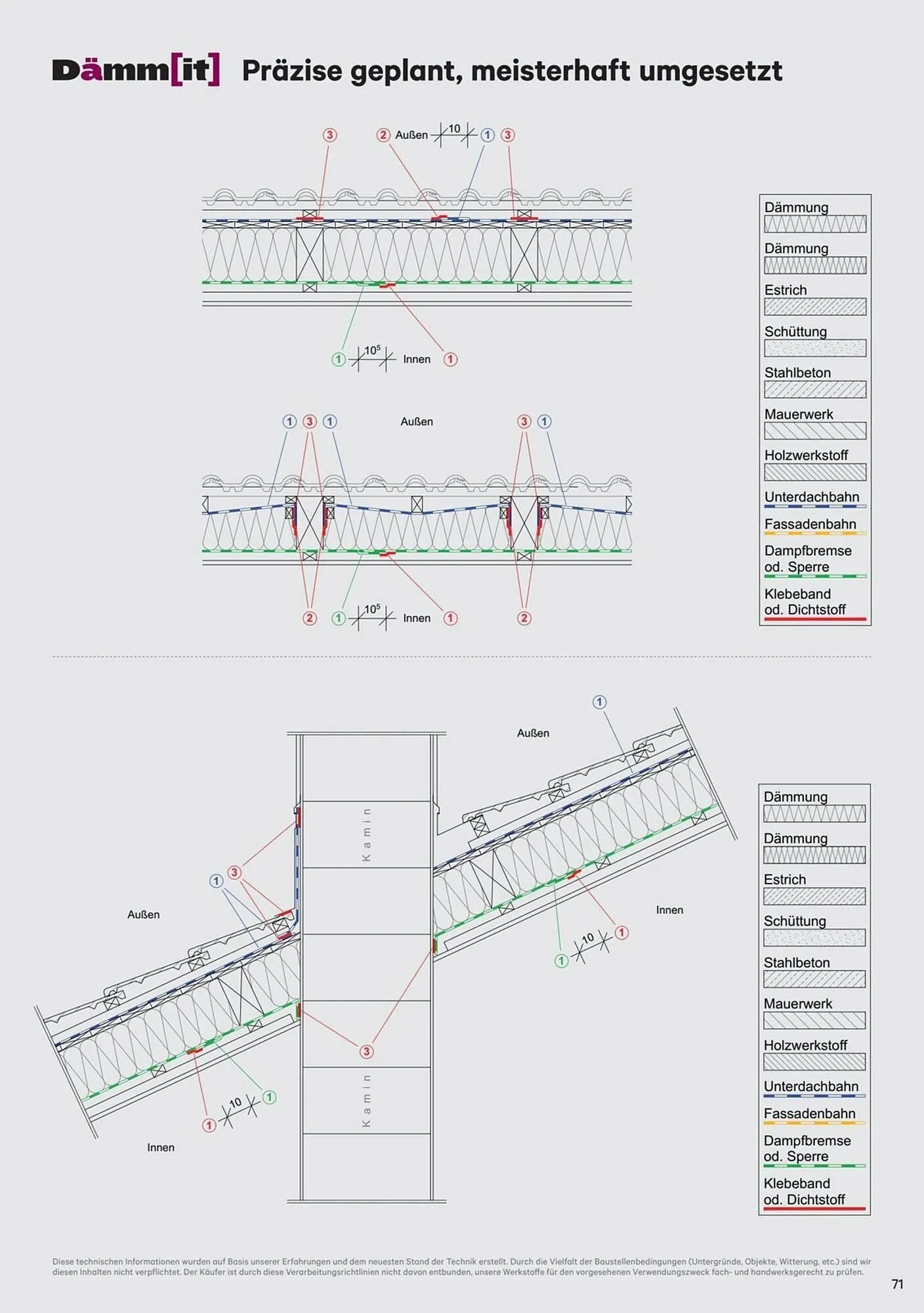
Task: Click blue marker 1 above the right roof slope
Action: point(599,702)
